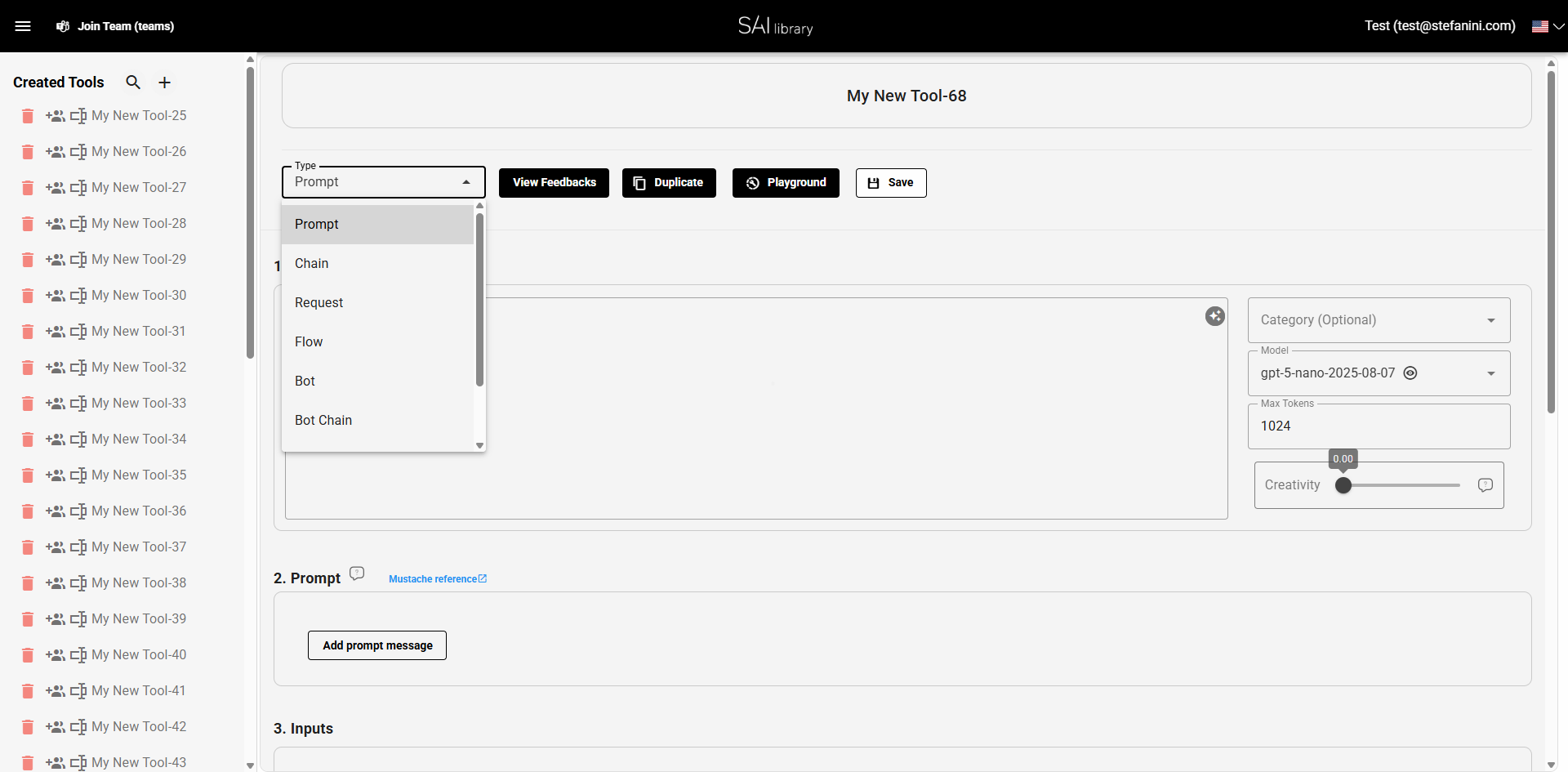
Task: Click the US flag language selector
Action: coord(1540,25)
